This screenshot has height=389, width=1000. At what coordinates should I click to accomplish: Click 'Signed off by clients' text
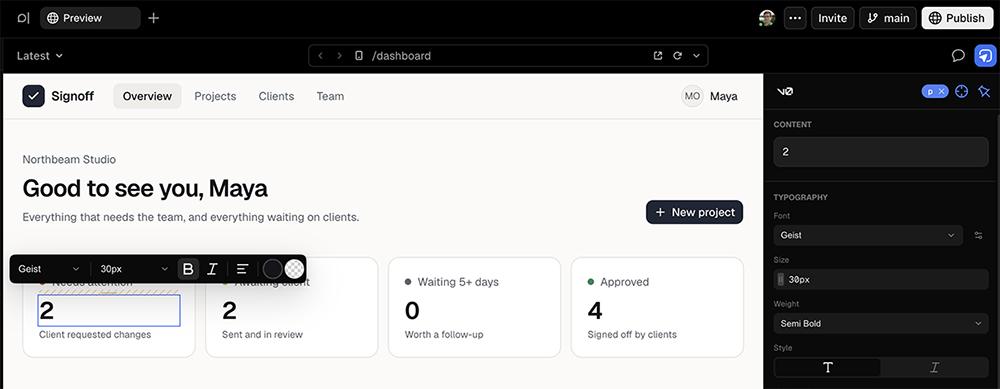pos(632,334)
